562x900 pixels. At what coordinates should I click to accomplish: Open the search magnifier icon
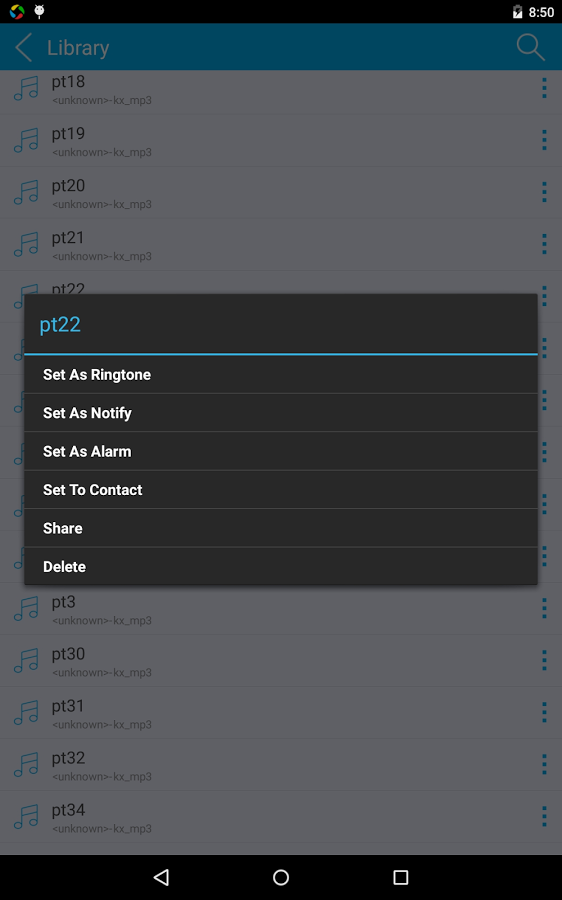click(x=530, y=47)
